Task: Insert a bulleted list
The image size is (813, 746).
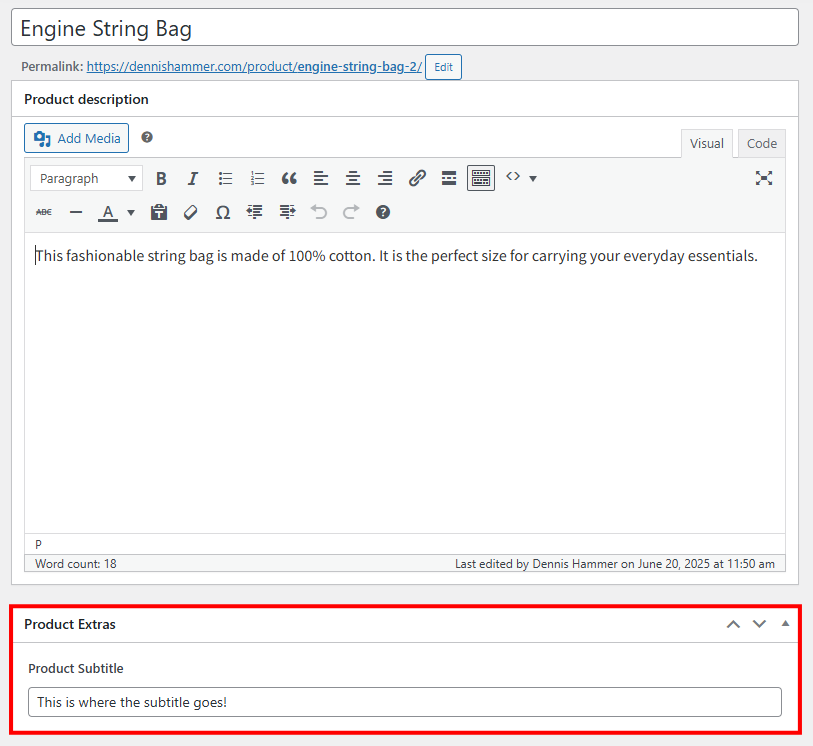Action: click(225, 177)
